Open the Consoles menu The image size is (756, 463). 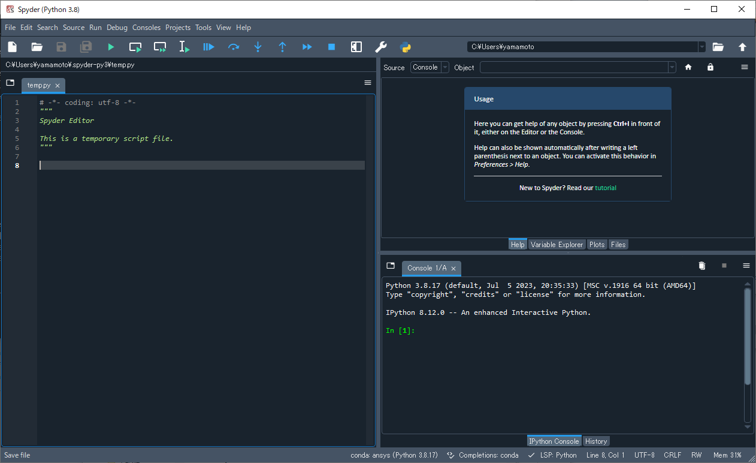click(x=146, y=28)
